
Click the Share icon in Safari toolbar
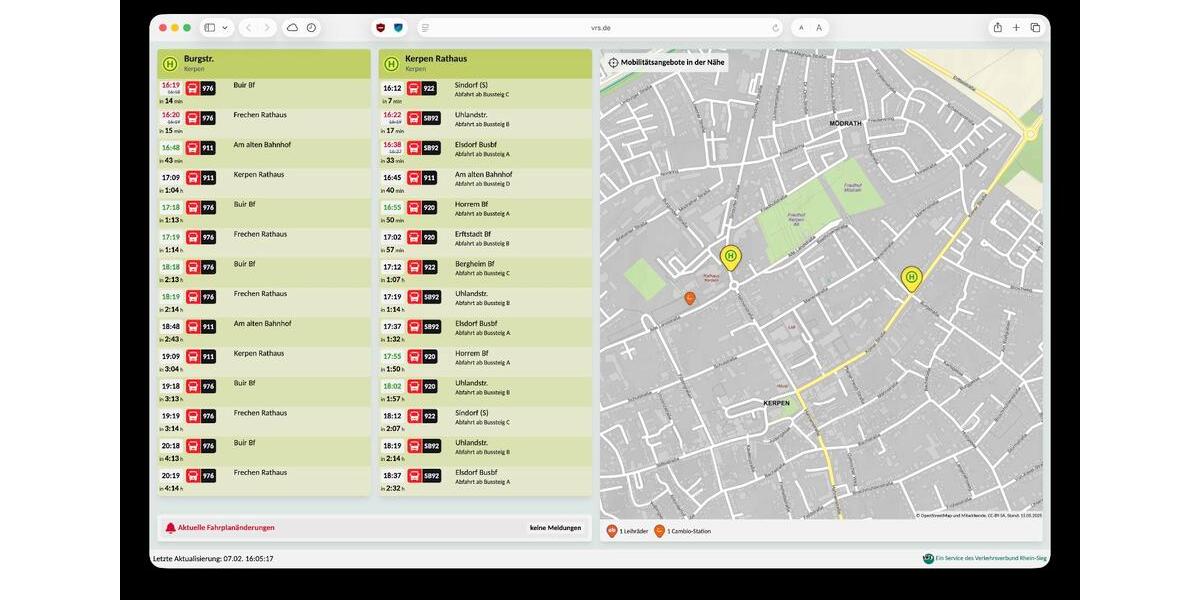pyautogui.click(x=997, y=28)
